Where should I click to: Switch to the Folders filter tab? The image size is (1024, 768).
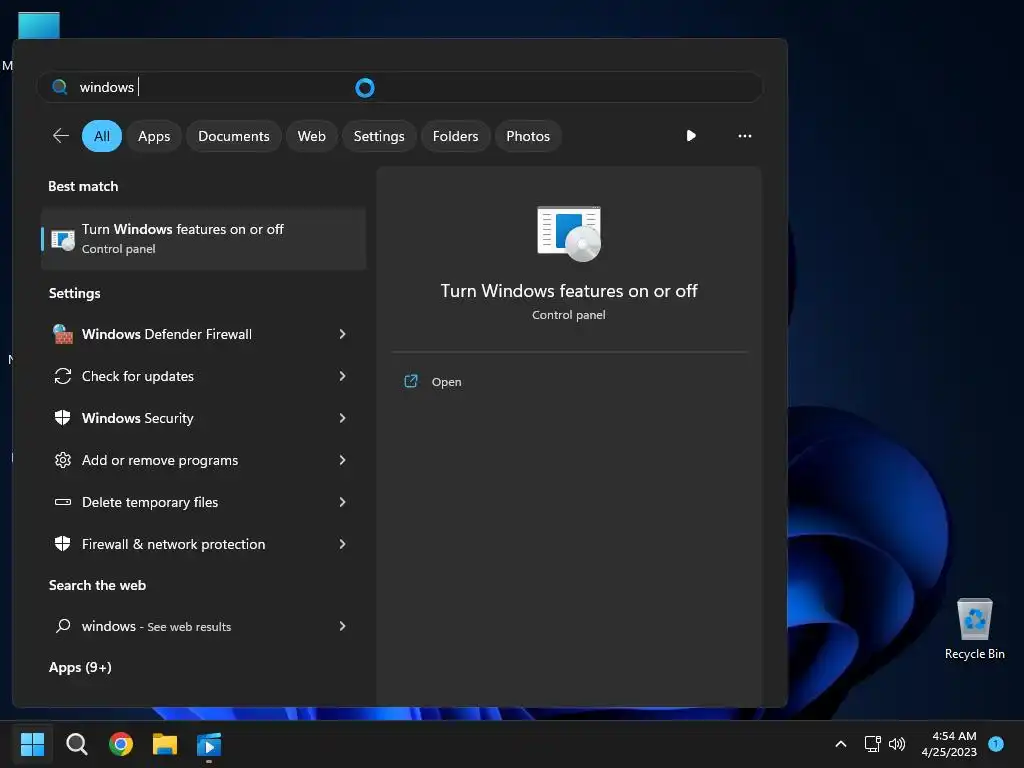click(455, 136)
